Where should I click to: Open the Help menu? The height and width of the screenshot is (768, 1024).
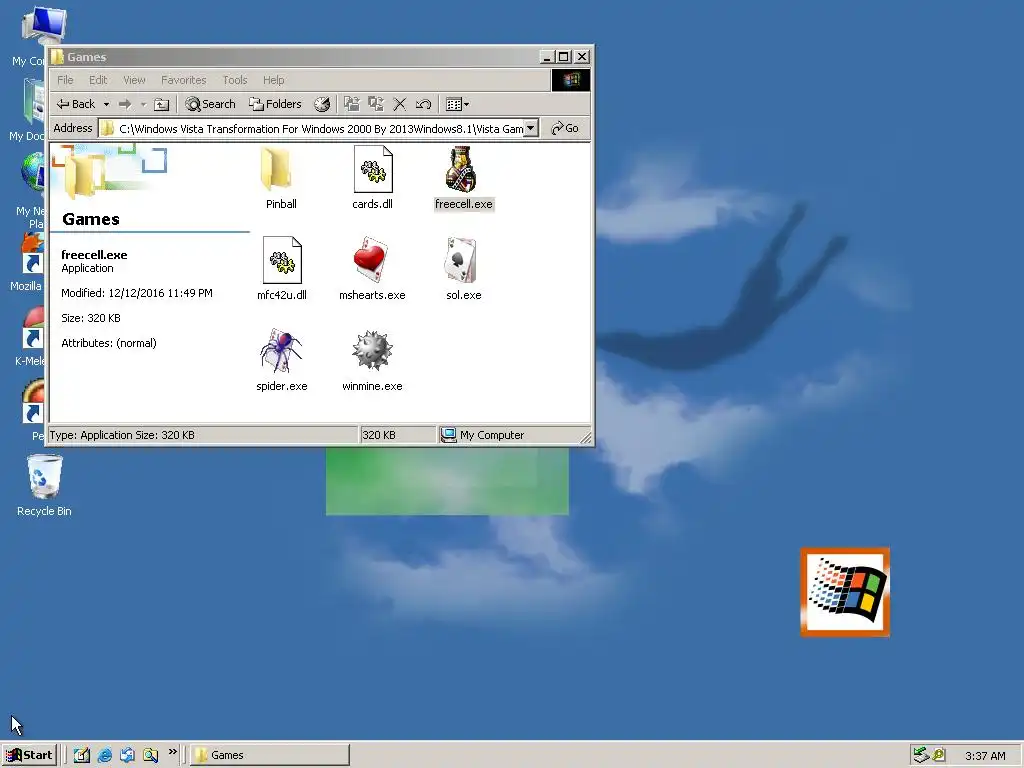coord(274,80)
